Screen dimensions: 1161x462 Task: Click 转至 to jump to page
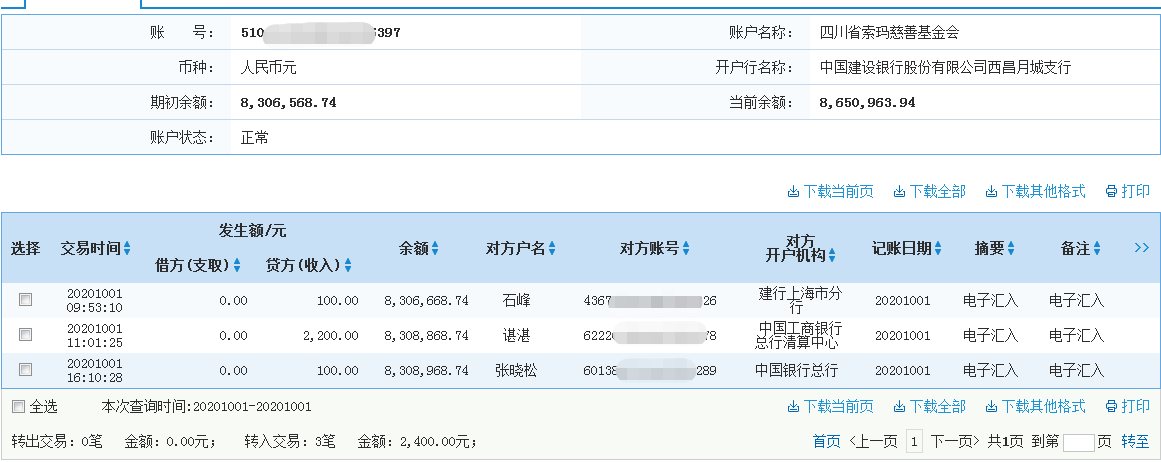coord(1135,442)
